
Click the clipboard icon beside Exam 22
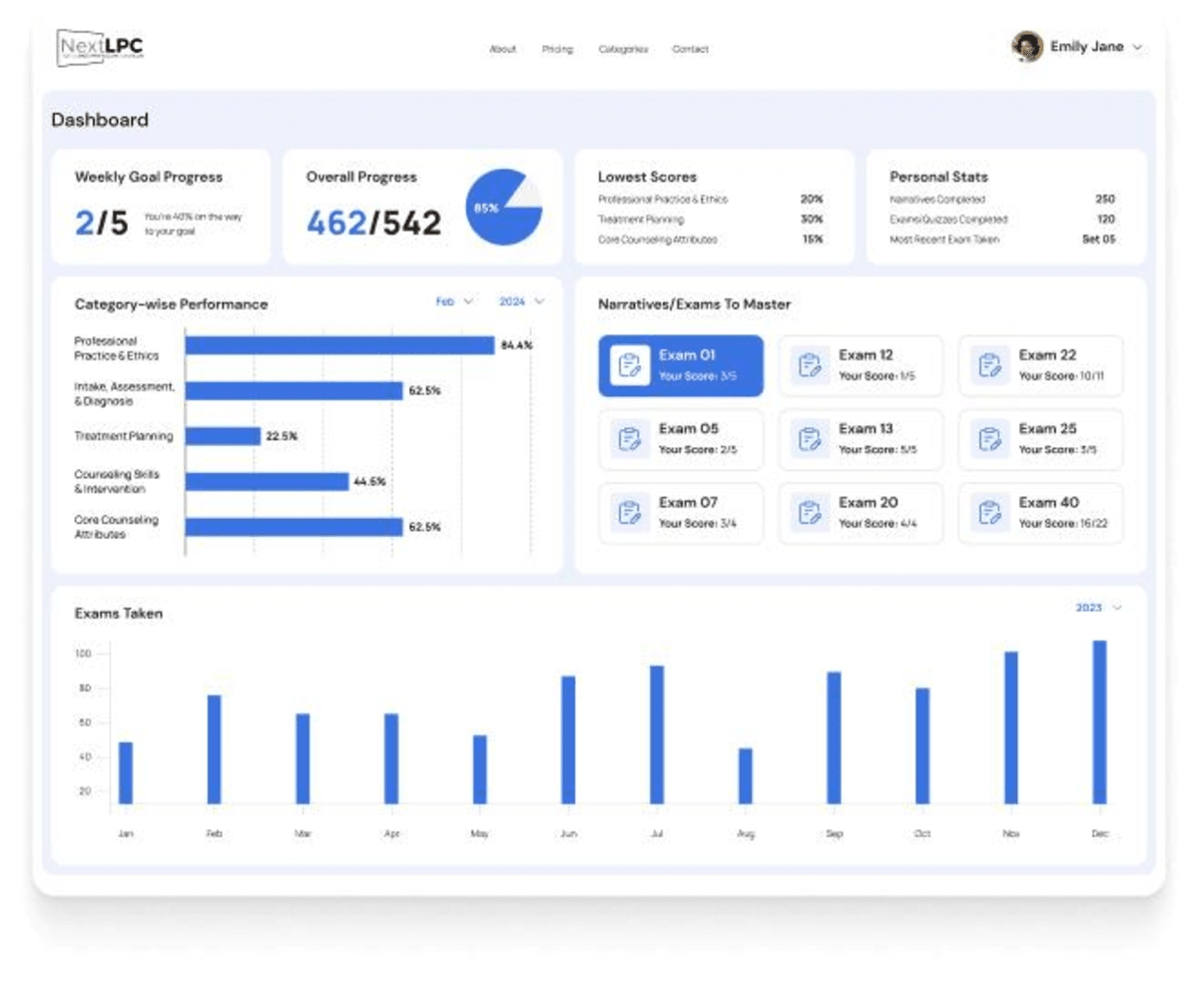(989, 365)
